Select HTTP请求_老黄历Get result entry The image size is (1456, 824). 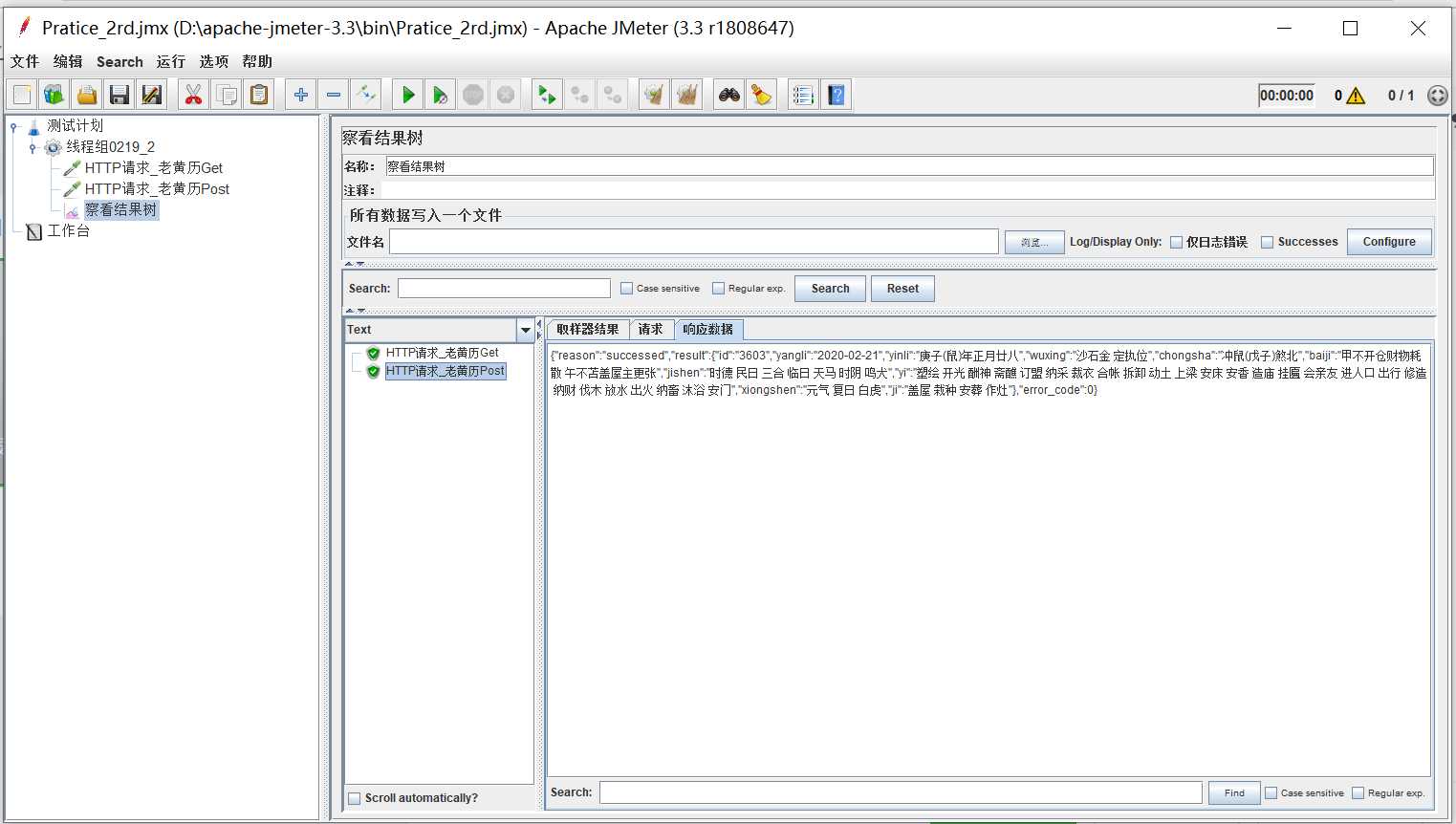(442, 353)
